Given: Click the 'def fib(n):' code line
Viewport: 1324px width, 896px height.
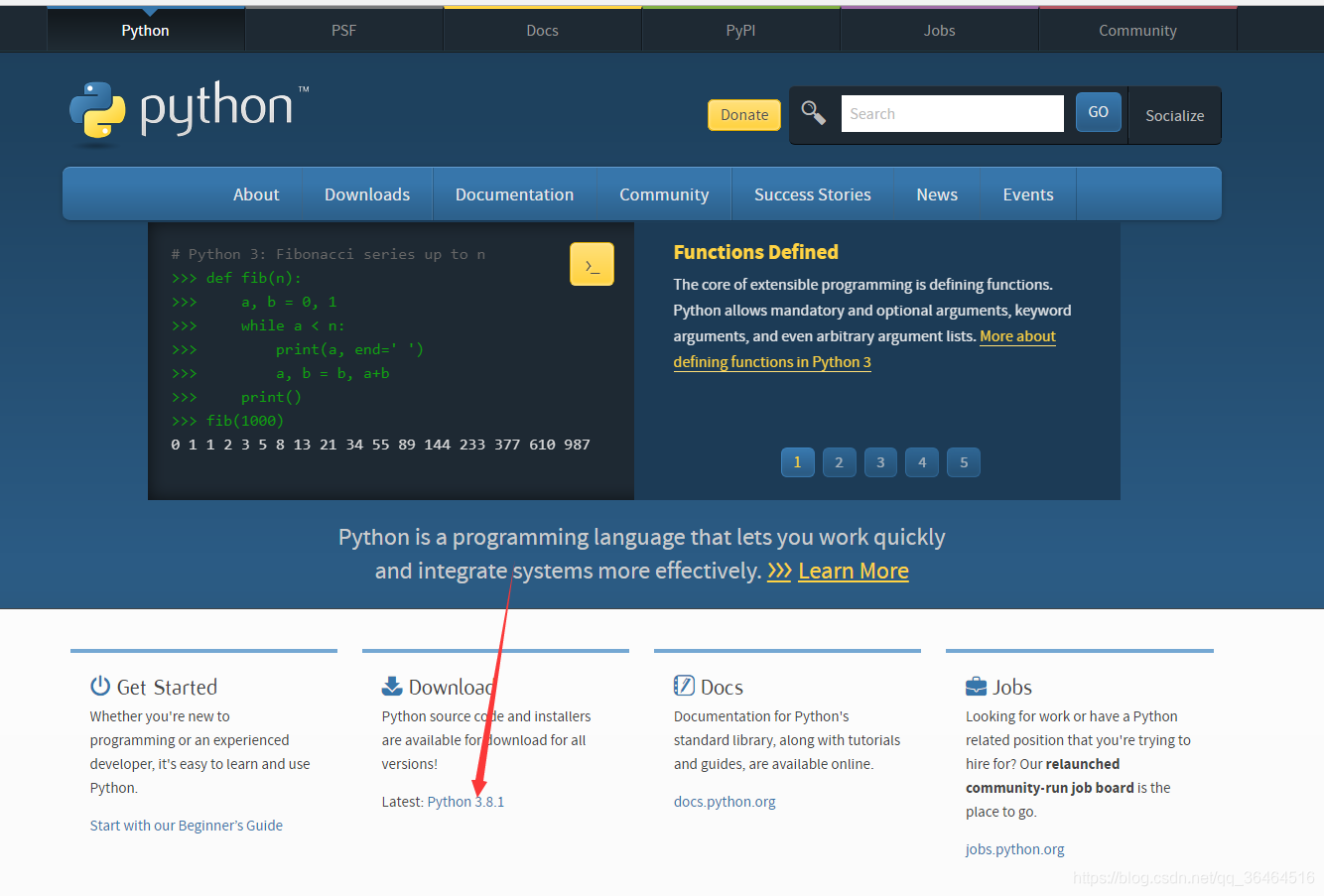Looking at the screenshot, I should (x=236, y=278).
